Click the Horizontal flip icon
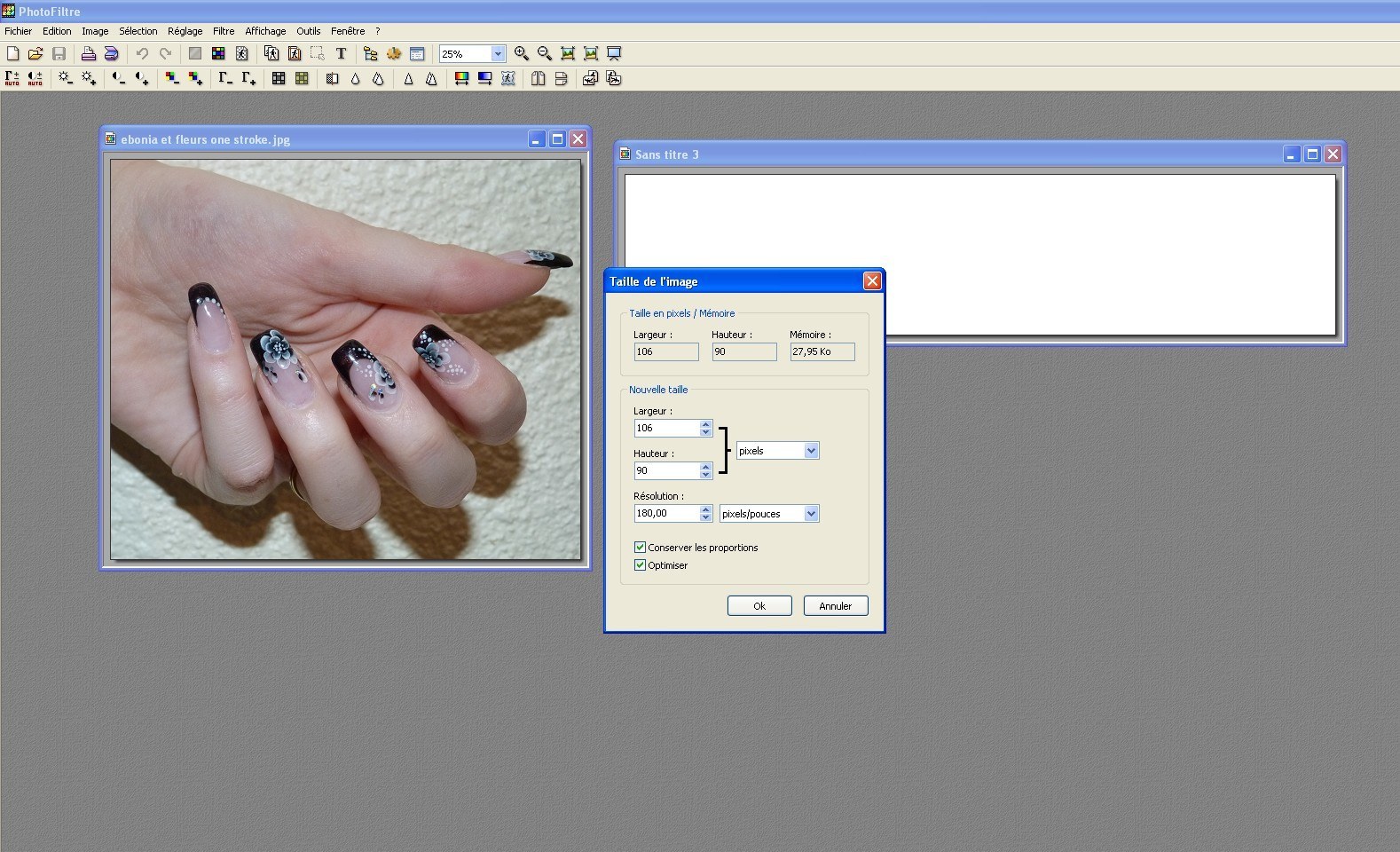The height and width of the screenshot is (852, 1400). 538,79
